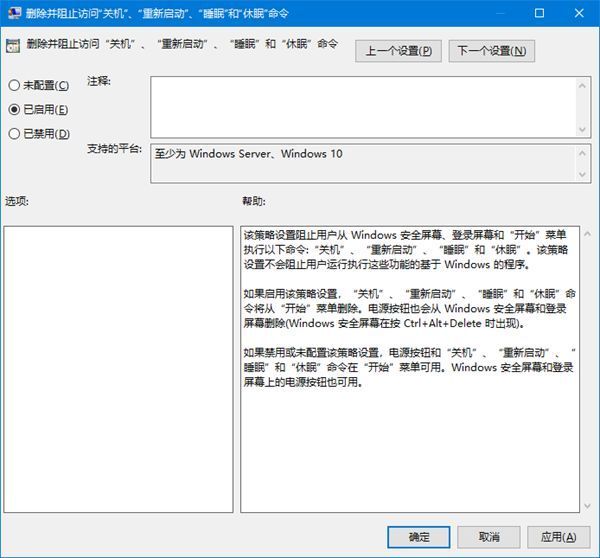Screen dimensions: 600x558
Task: Click the policy setting icon beside the heading
Action: tap(13, 46)
